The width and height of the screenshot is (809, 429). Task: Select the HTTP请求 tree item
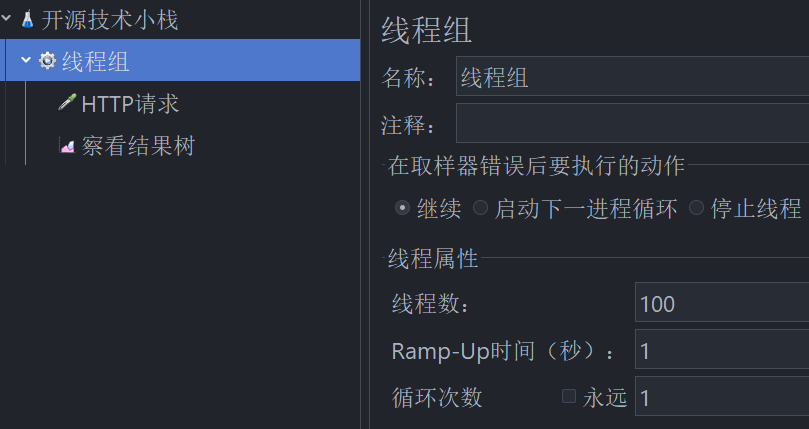coord(130,104)
